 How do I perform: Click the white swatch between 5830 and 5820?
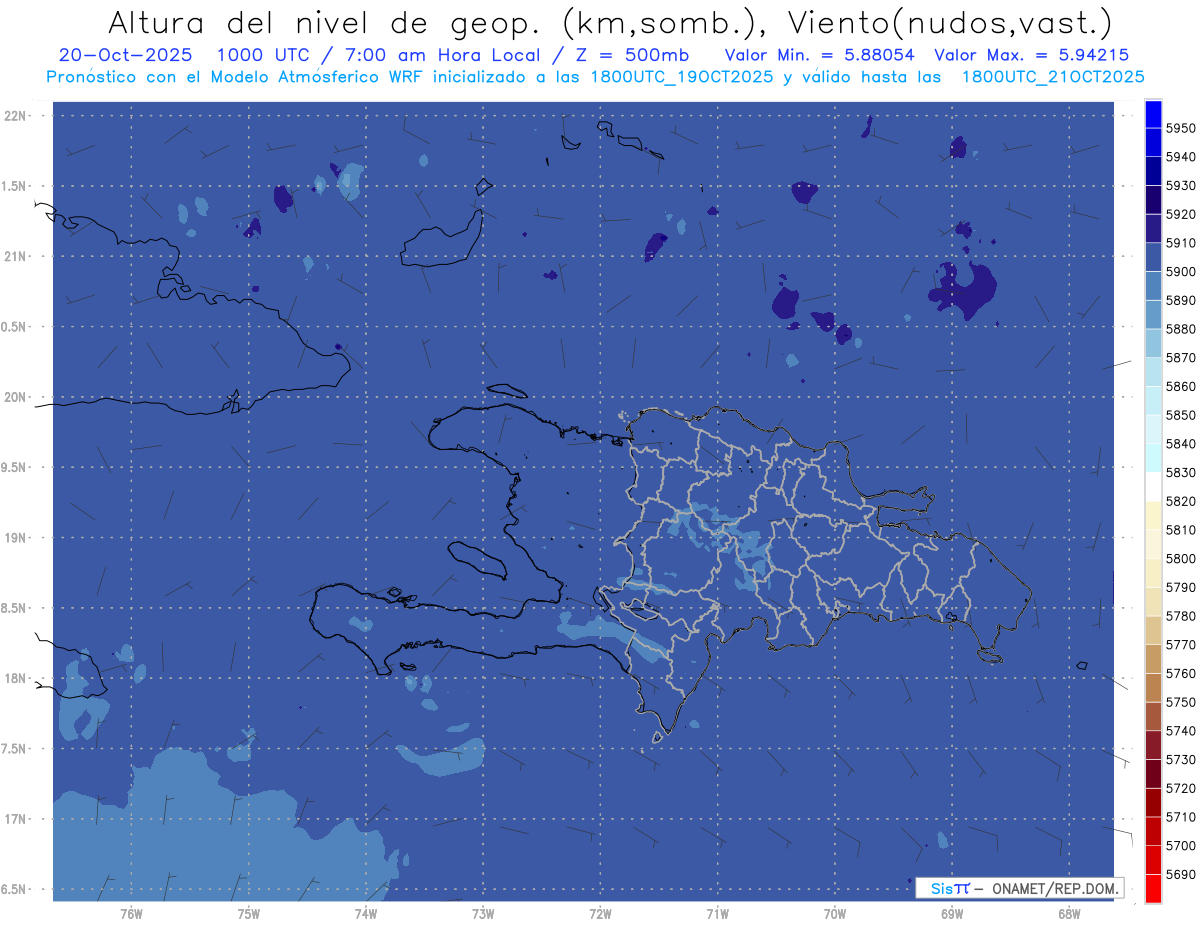click(1153, 486)
